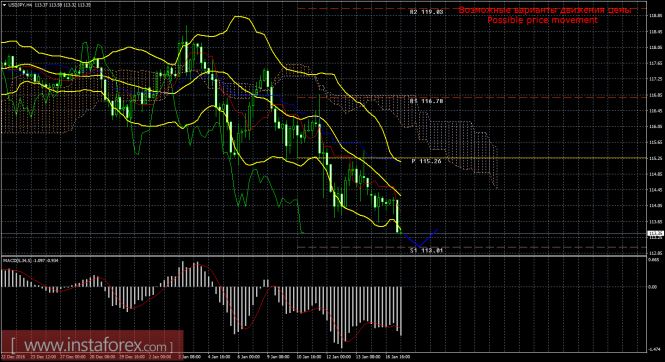The height and width of the screenshot is (362, 665).
Task: Click the 0.00 level on the MACD scale
Action: coord(653,287)
